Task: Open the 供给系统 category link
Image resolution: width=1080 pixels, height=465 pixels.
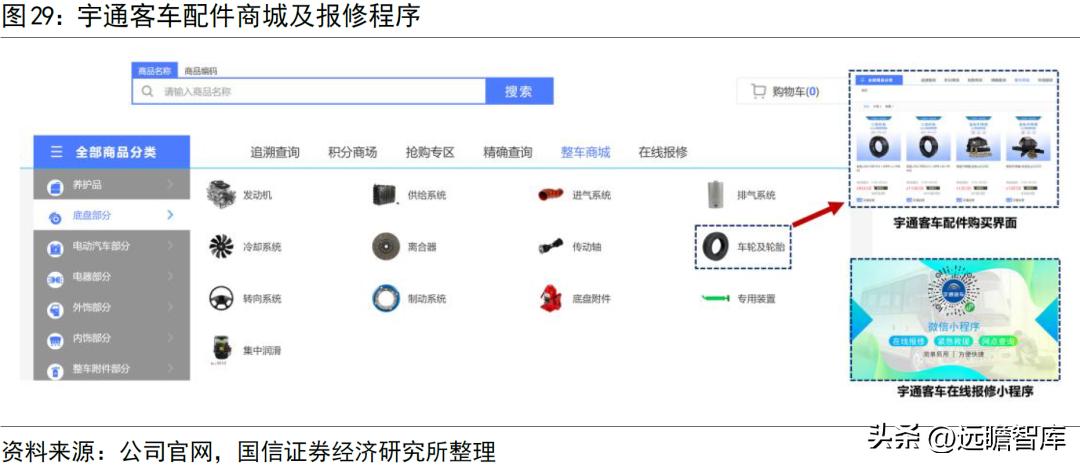Action: coord(427,195)
